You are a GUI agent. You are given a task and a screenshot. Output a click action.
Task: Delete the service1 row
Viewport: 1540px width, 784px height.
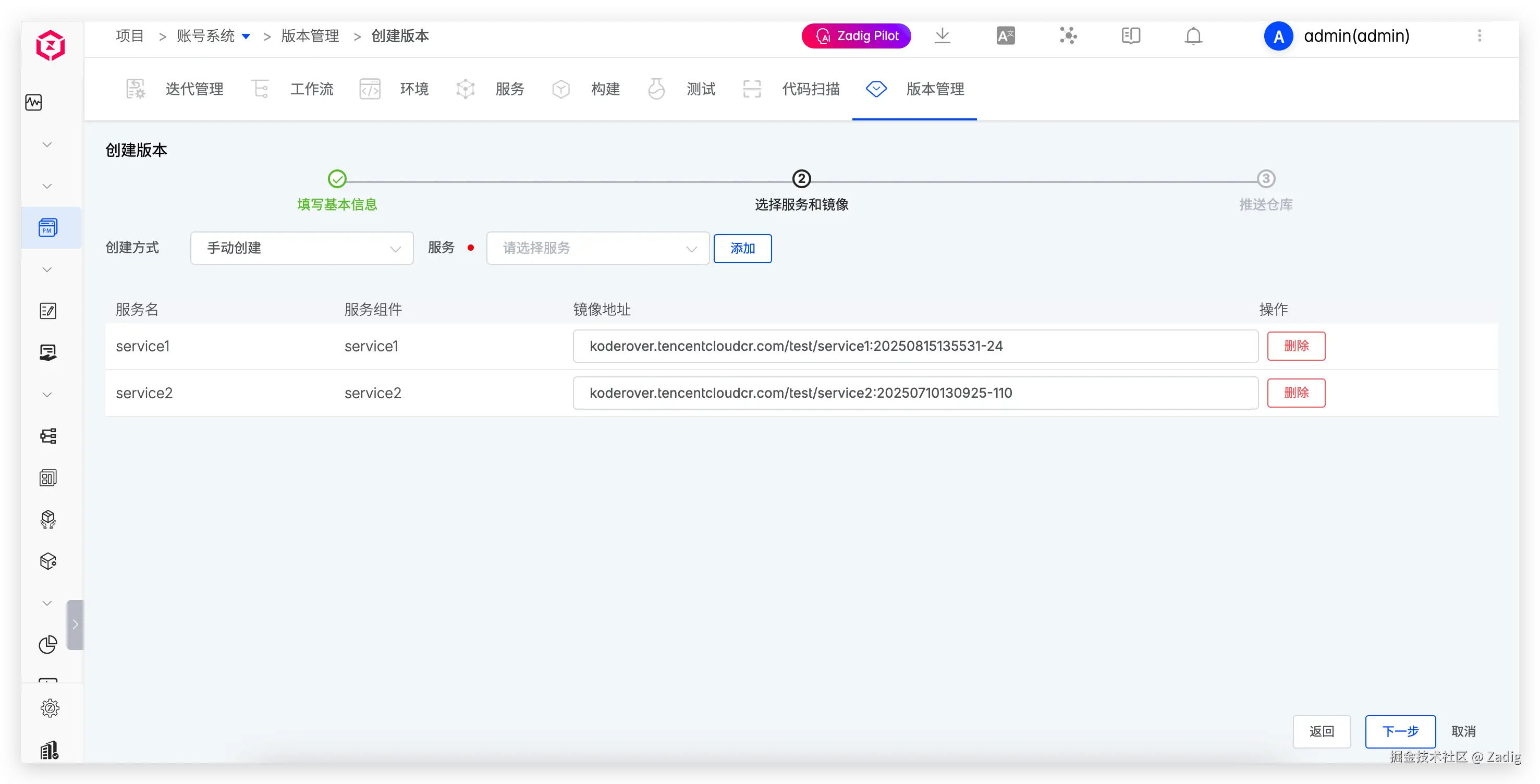[1296, 346]
